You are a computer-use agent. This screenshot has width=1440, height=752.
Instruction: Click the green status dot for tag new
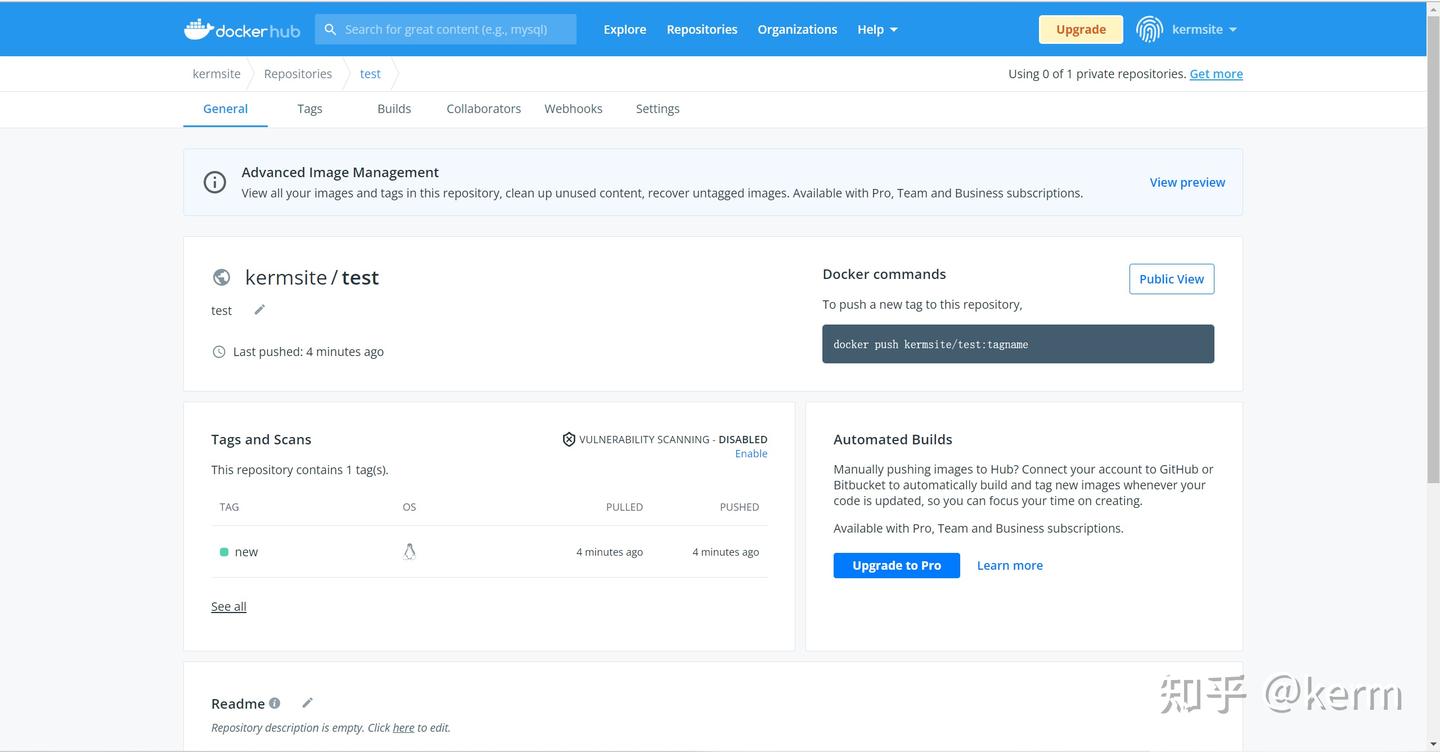(x=224, y=552)
